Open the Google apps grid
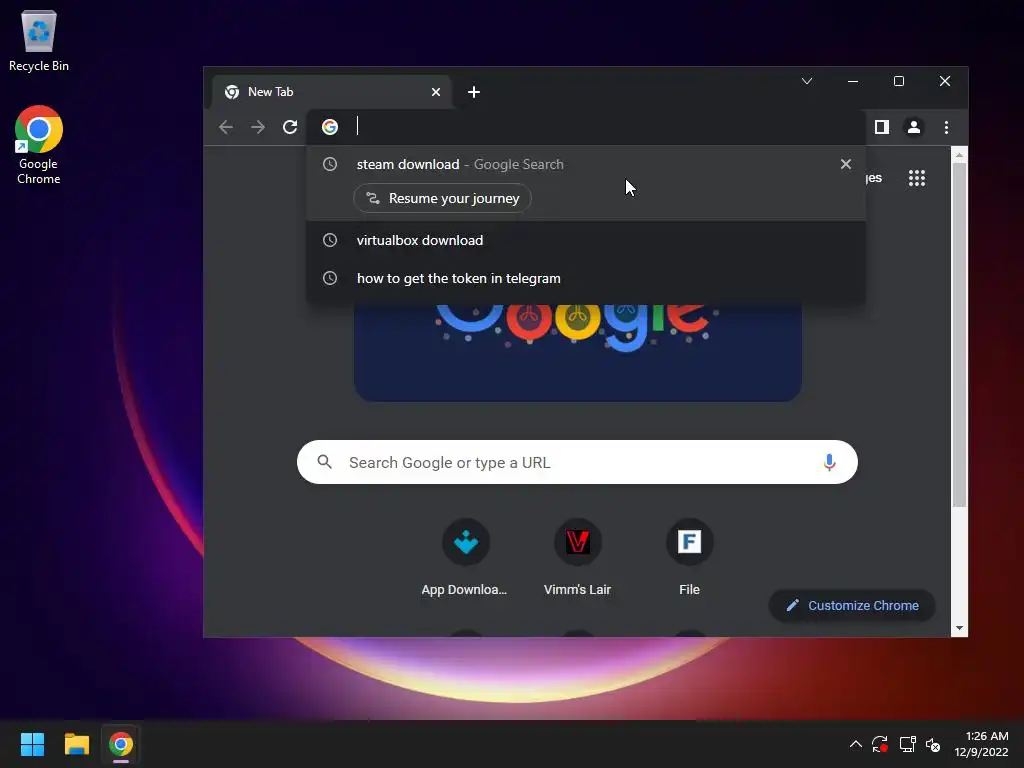Viewport: 1024px width, 768px height. tap(917, 178)
